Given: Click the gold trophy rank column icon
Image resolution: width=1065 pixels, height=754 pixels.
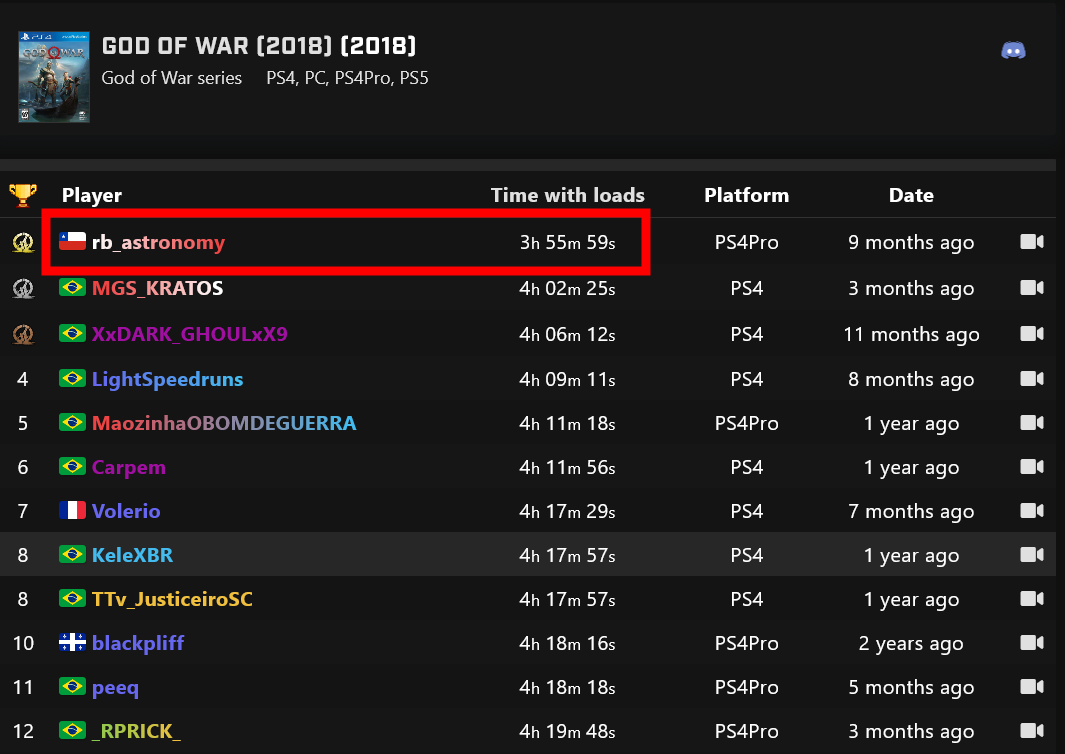Looking at the screenshot, I should (x=22, y=196).
